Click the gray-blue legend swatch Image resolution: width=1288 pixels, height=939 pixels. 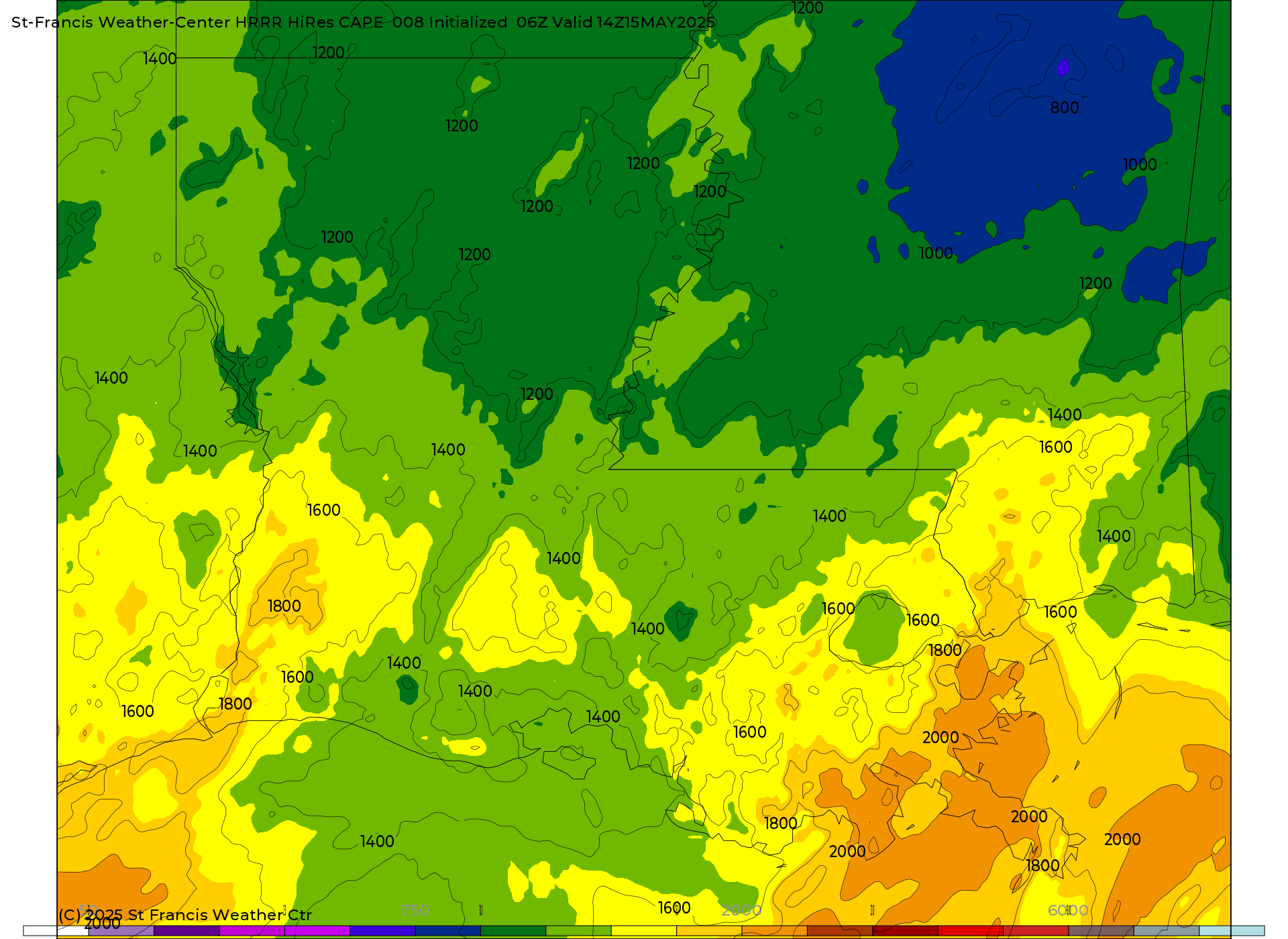coord(1167,931)
